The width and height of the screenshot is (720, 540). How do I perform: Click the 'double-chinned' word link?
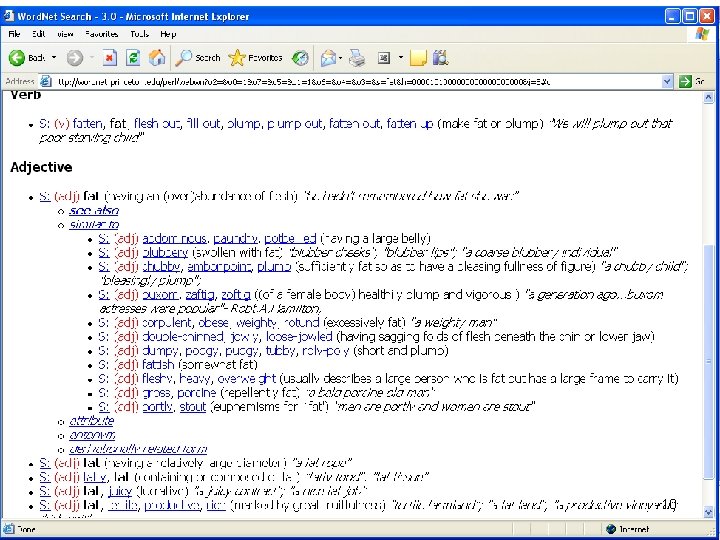[x=183, y=337]
